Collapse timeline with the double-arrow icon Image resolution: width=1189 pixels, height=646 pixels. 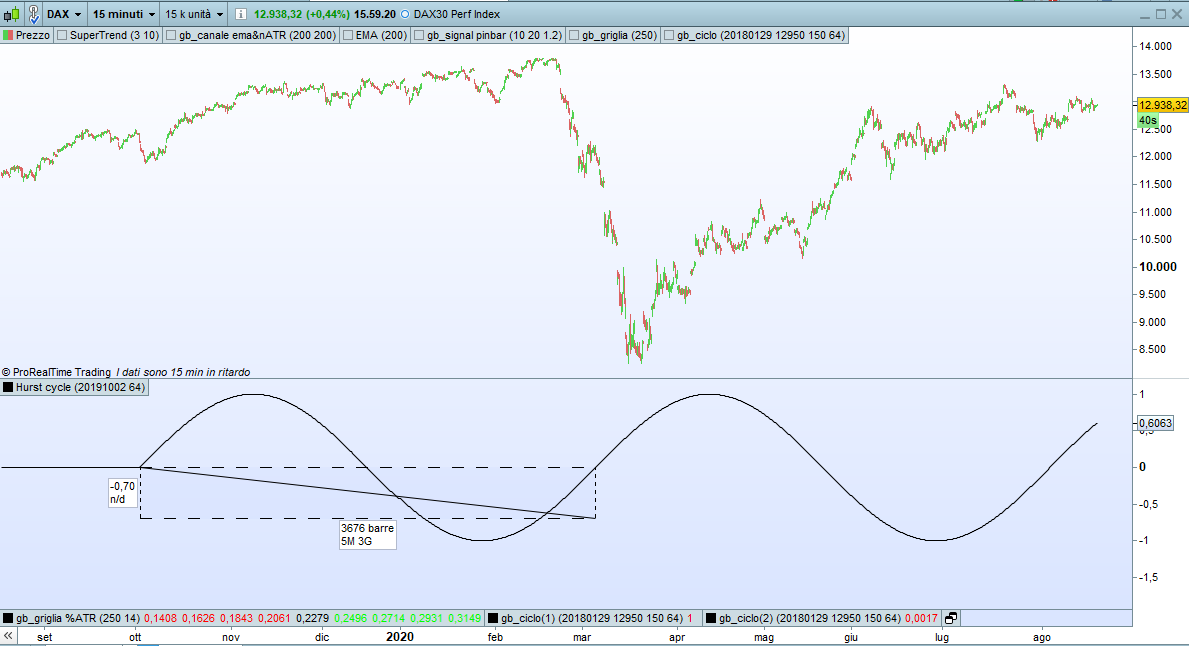click(x=8, y=636)
